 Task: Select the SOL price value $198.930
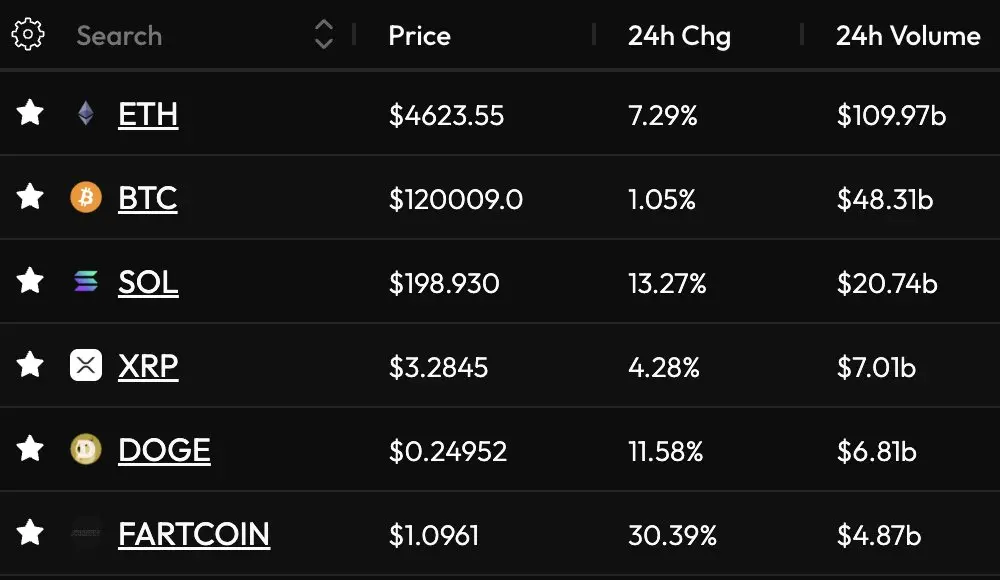444,283
